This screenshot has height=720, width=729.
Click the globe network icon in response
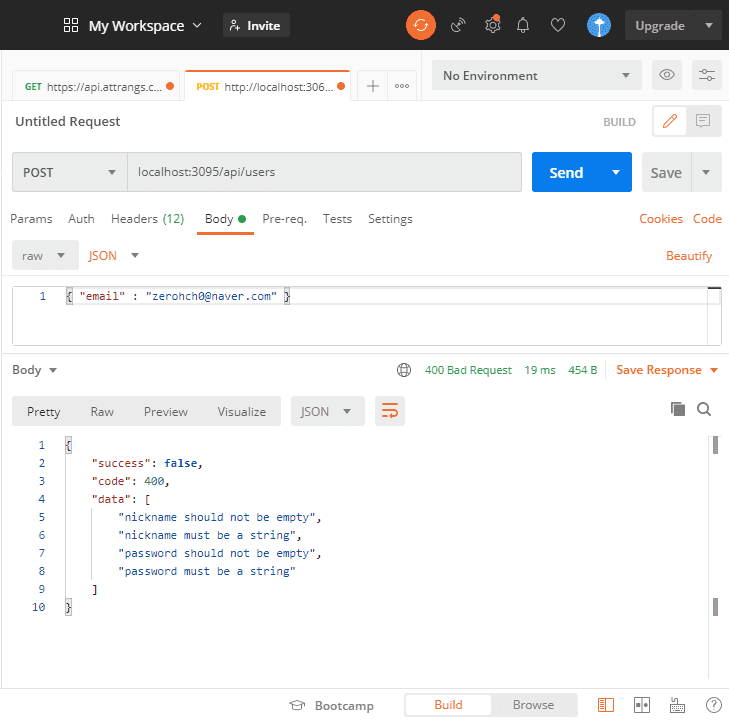click(404, 370)
